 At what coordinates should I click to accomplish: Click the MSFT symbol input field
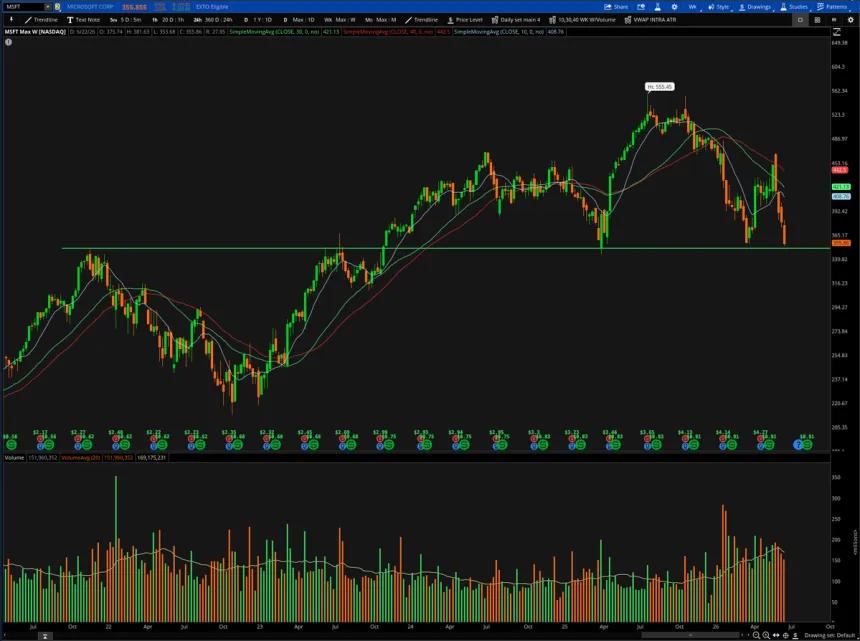[24, 7]
